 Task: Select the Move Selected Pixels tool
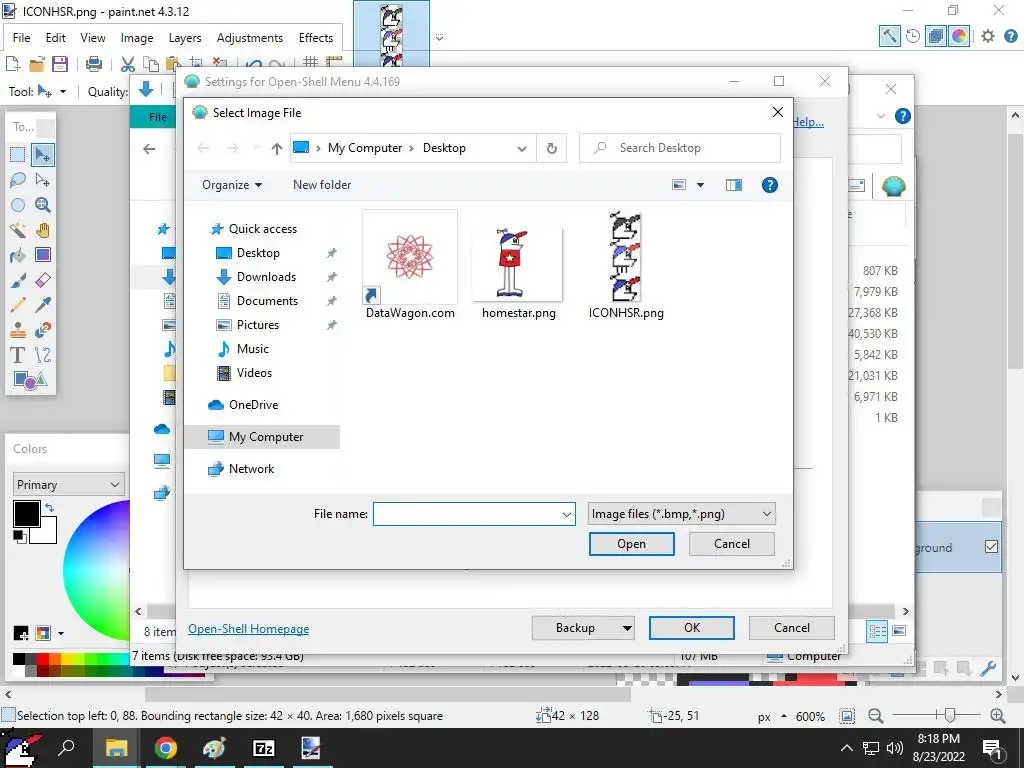(43, 155)
